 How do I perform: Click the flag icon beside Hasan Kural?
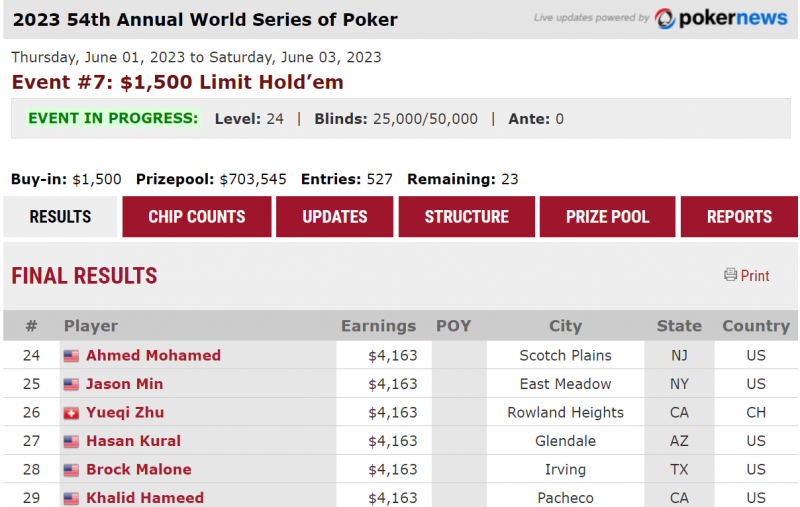point(71,442)
